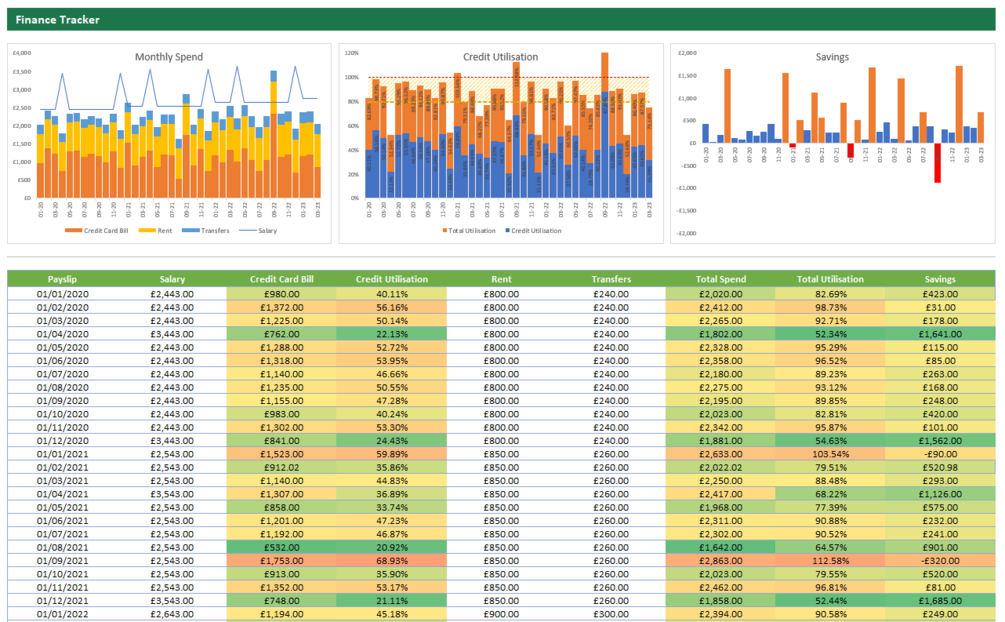
Task: Click the £31.00 savings cell
Action: [940, 308]
